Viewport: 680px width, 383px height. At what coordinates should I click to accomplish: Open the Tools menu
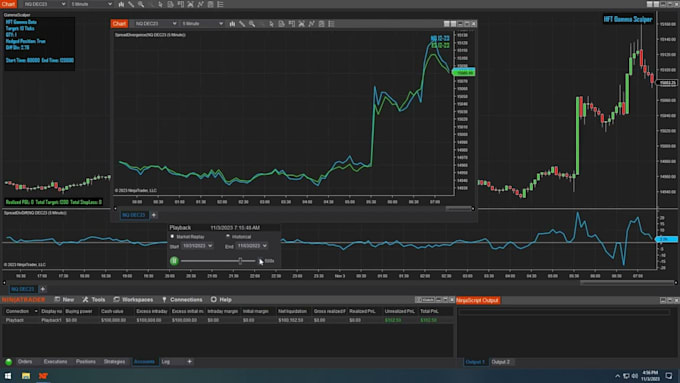[x=94, y=300]
